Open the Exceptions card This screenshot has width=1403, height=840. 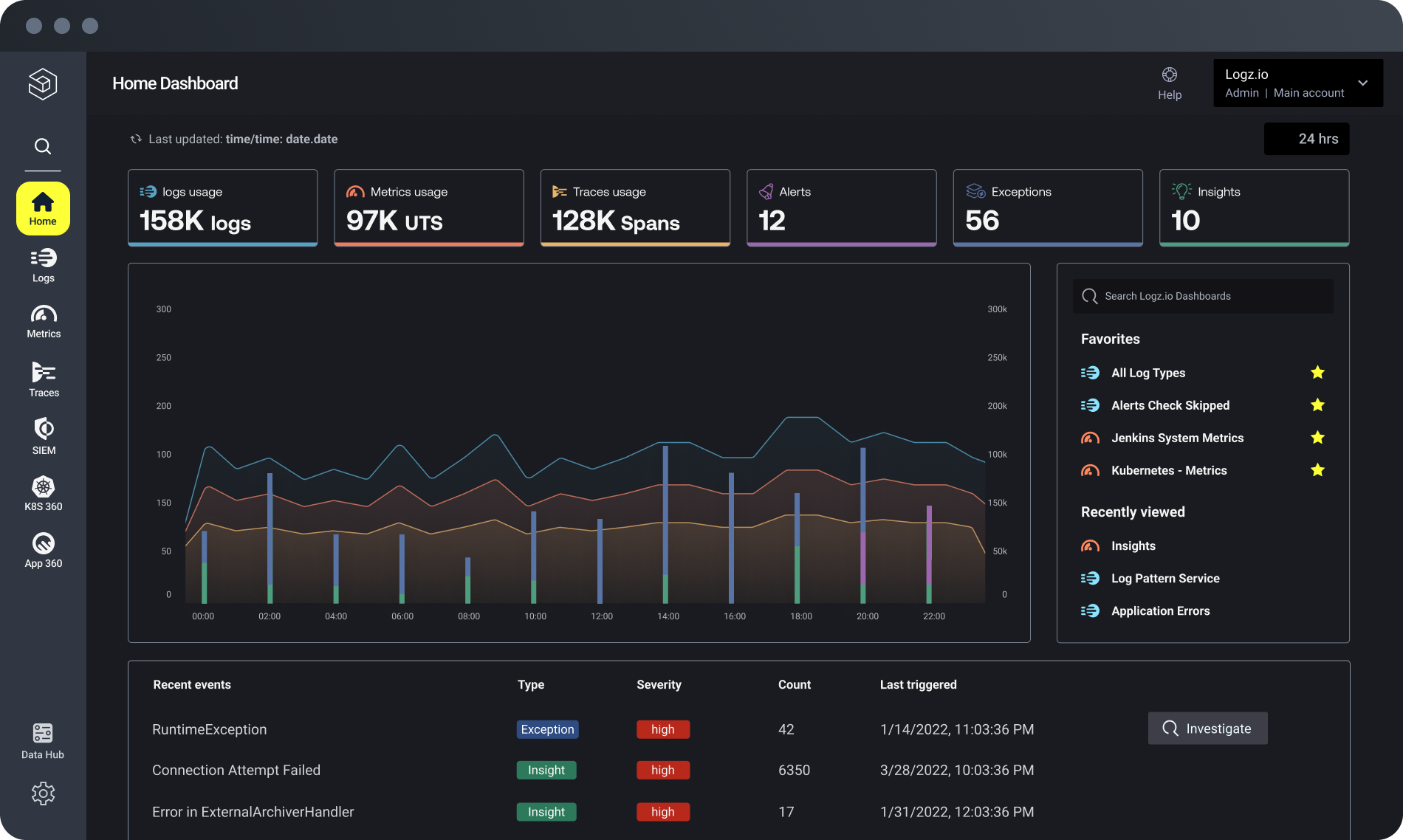(1048, 207)
